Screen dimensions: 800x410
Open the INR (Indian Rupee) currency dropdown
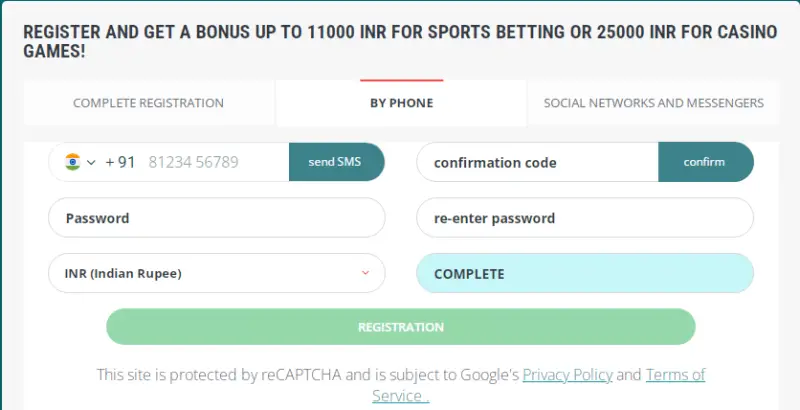pos(200,273)
